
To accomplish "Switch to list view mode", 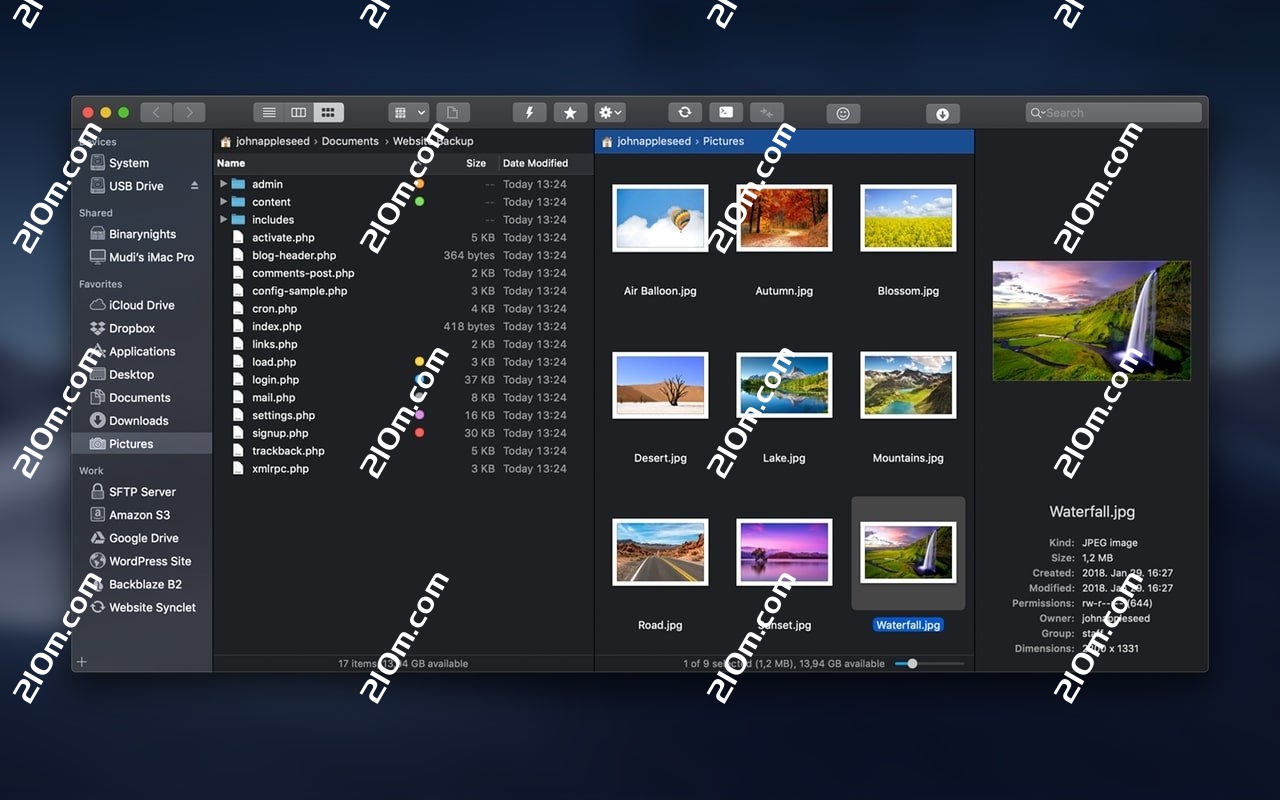I will tap(269, 113).
